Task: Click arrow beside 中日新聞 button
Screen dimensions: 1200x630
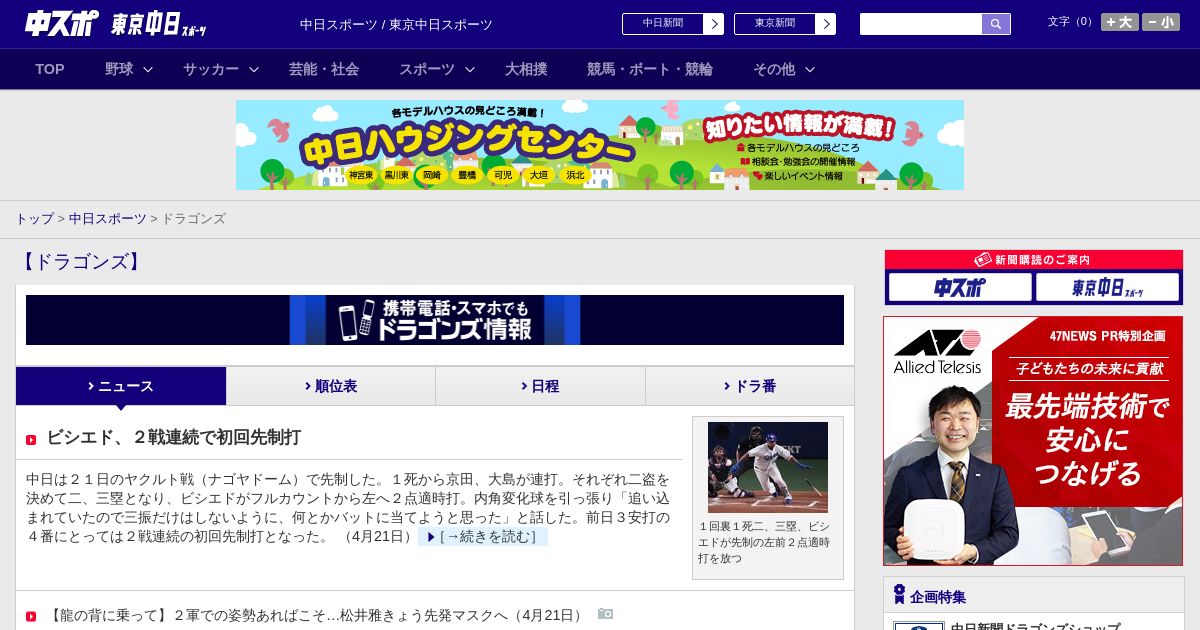Action: 714,24
